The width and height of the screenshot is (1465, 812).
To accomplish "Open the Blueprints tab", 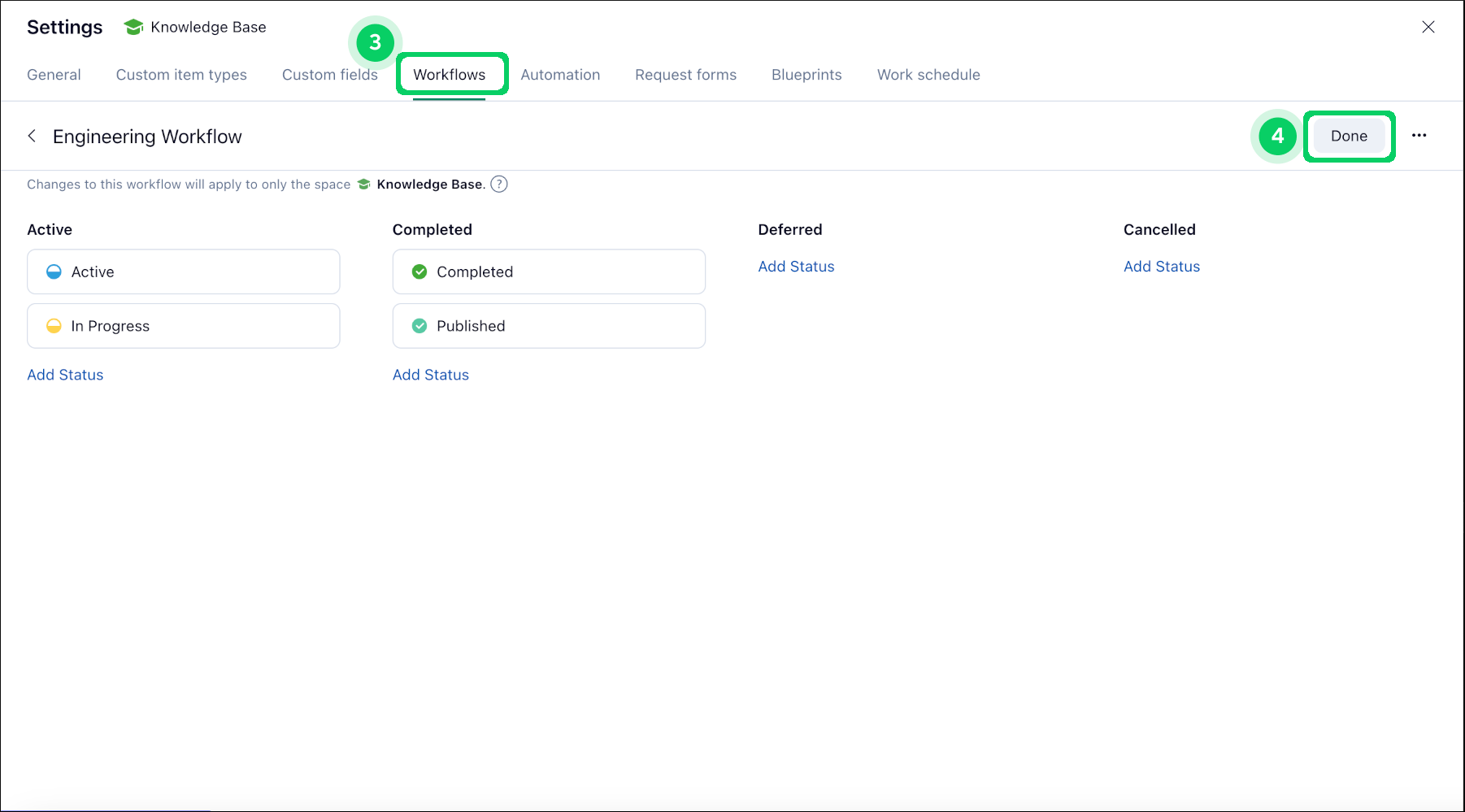I will (x=806, y=74).
